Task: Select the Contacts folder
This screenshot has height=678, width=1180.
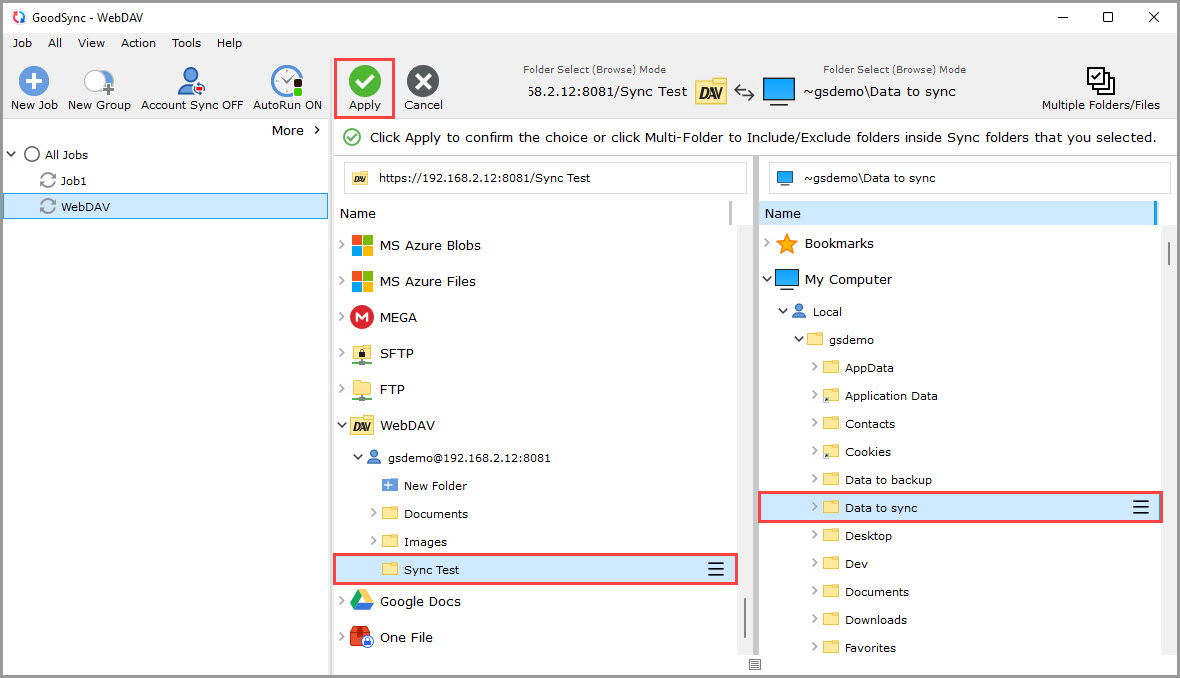Action: (x=869, y=424)
